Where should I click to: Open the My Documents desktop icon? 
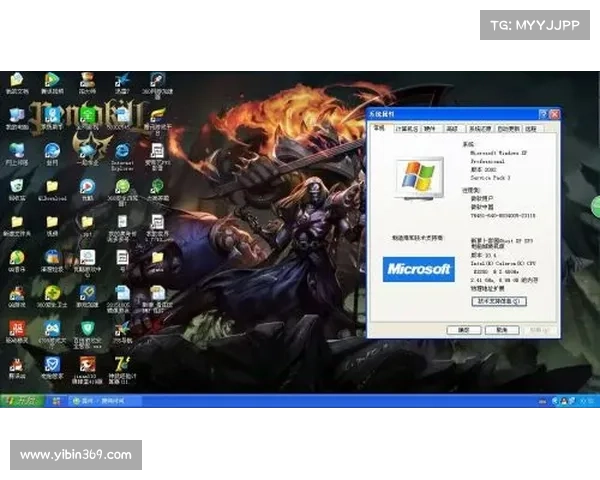[x=17, y=82]
